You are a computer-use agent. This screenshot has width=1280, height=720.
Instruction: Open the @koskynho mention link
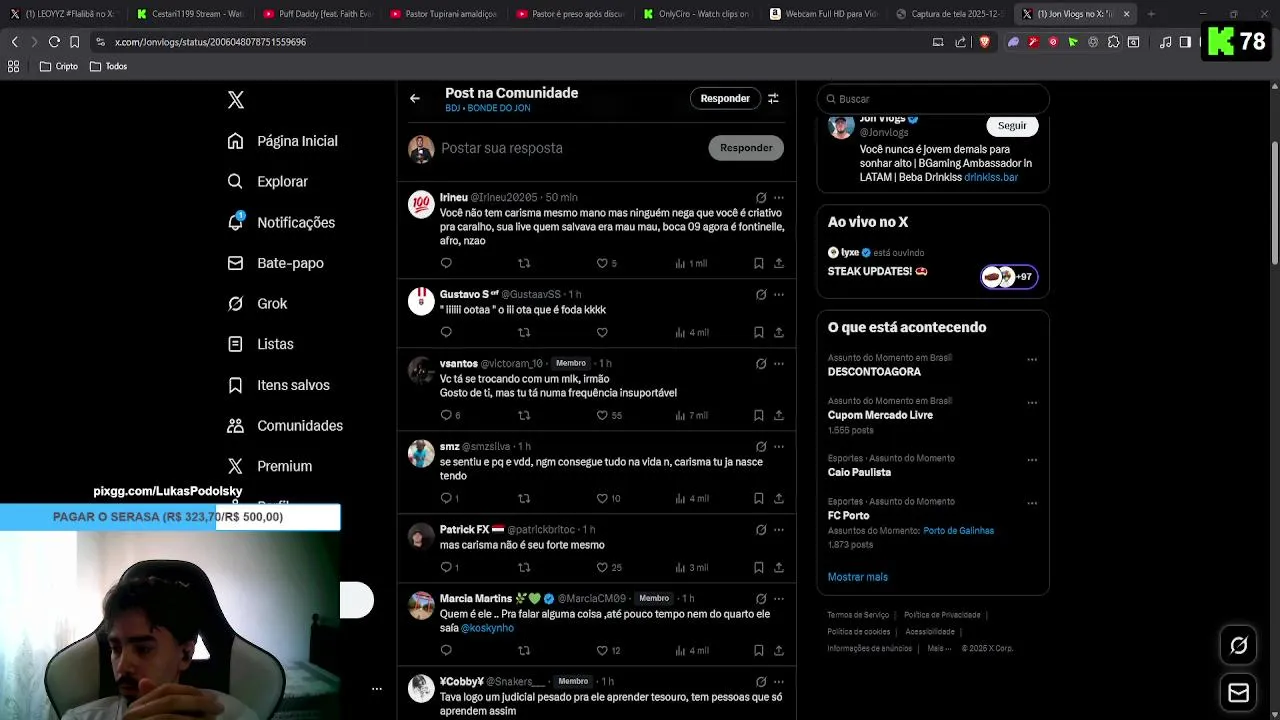pyautogui.click(x=487, y=628)
